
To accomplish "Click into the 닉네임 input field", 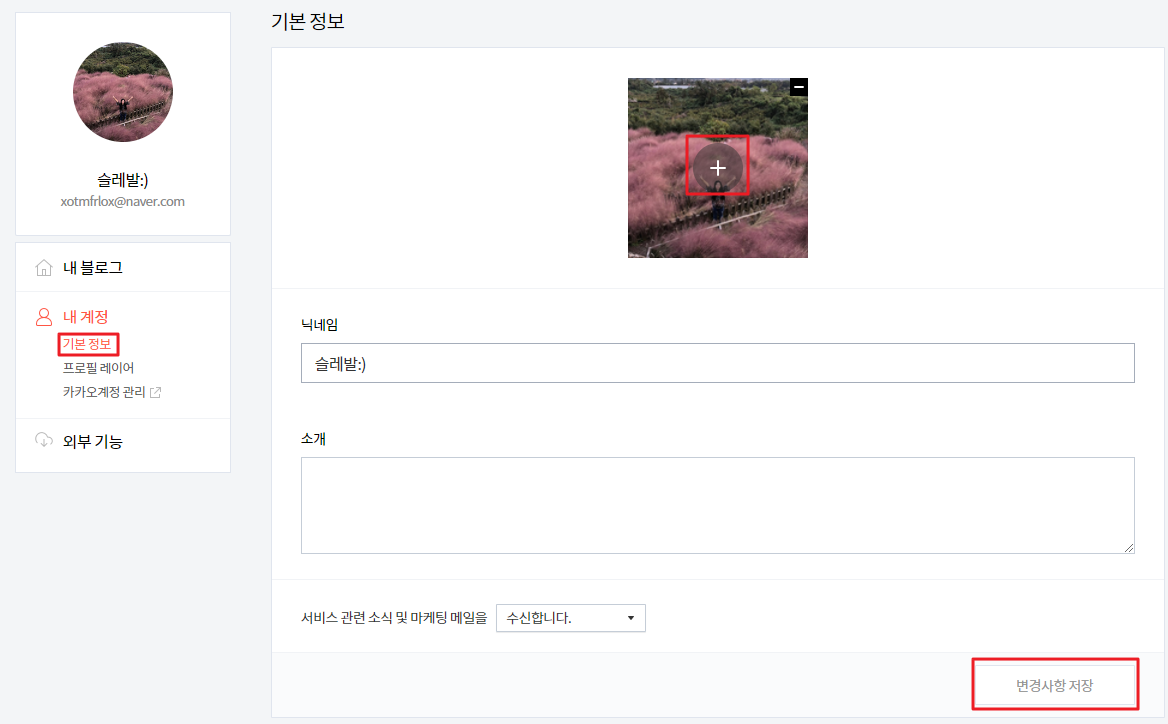I will (717, 363).
